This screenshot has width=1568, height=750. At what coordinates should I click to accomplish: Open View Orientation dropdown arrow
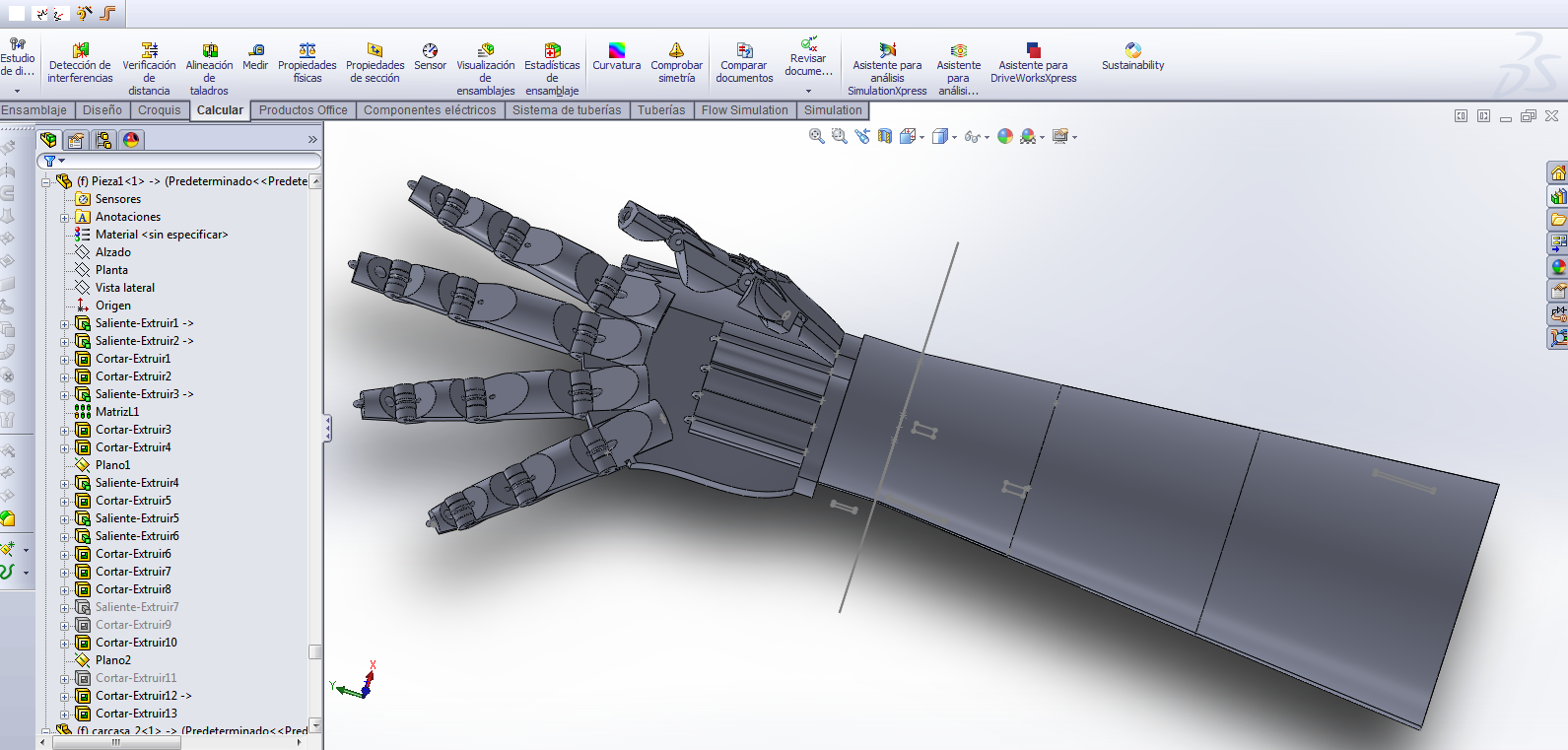(921, 138)
